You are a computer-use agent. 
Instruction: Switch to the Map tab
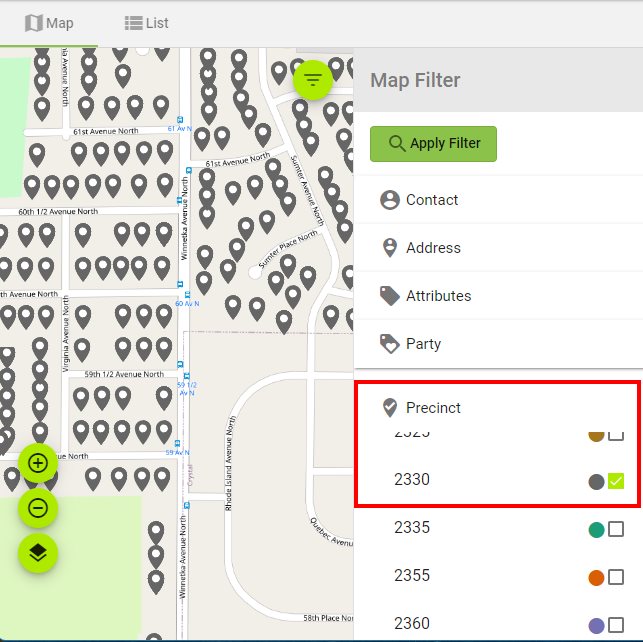tap(49, 23)
